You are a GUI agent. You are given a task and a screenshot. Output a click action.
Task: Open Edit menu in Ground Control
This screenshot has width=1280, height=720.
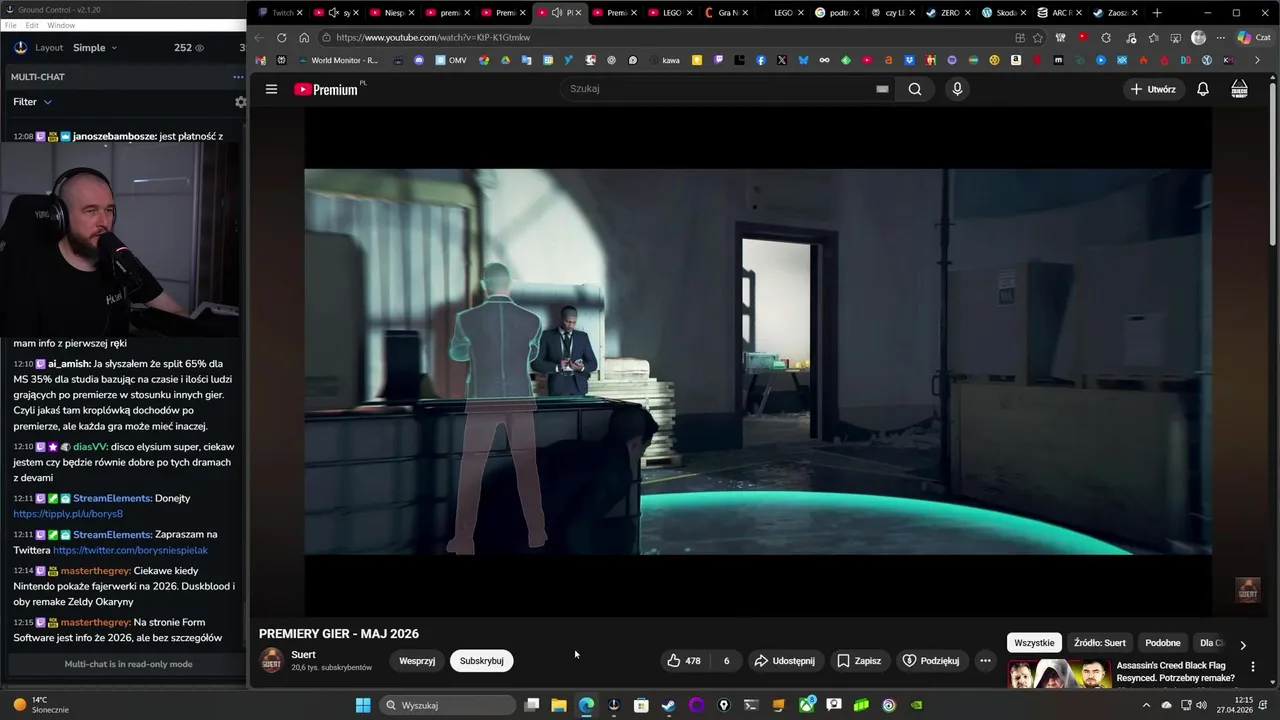click(x=32, y=25)
